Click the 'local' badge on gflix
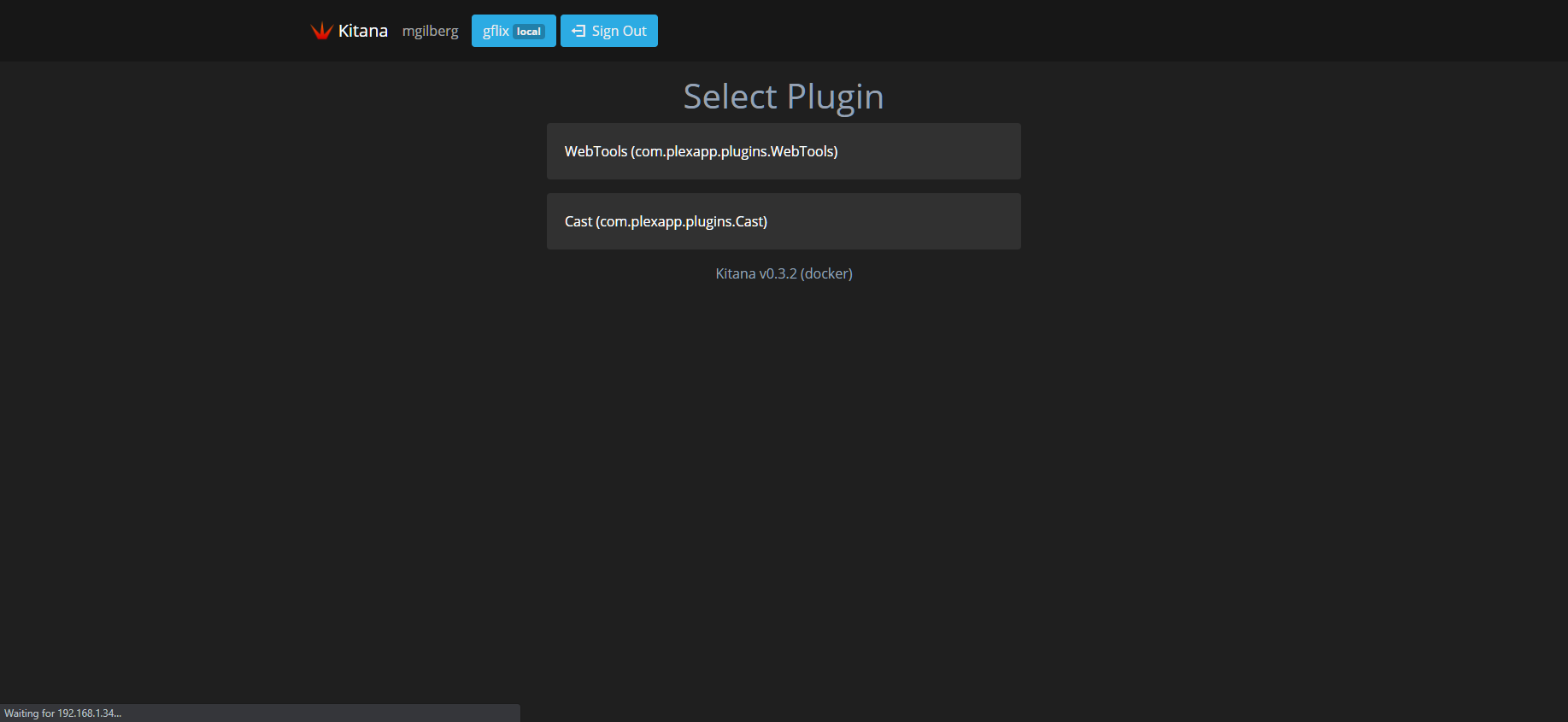1568x722 pixels. (529, 32)
